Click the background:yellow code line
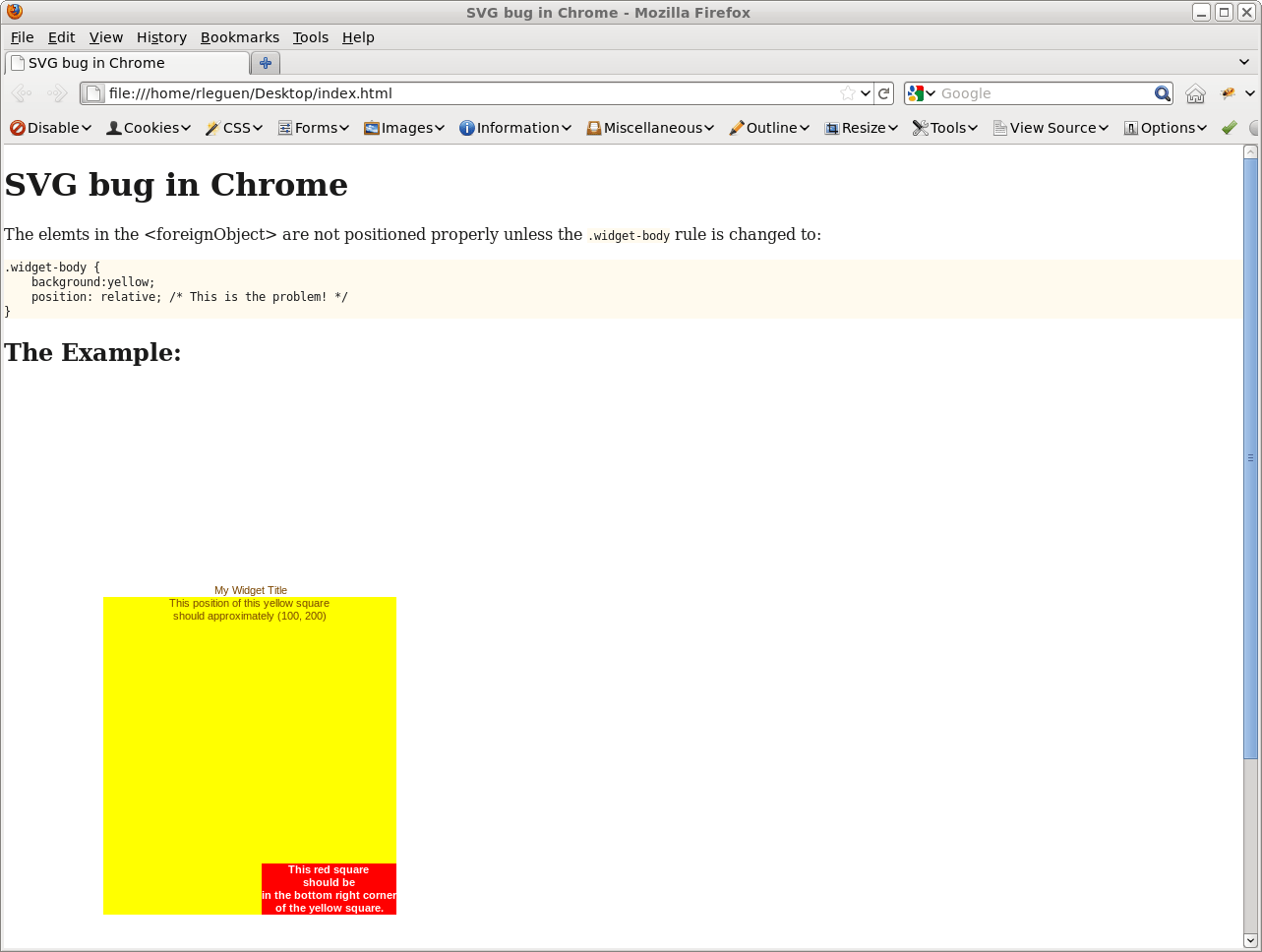Viewport: 1262px width, 952px height. pos(92,282)
